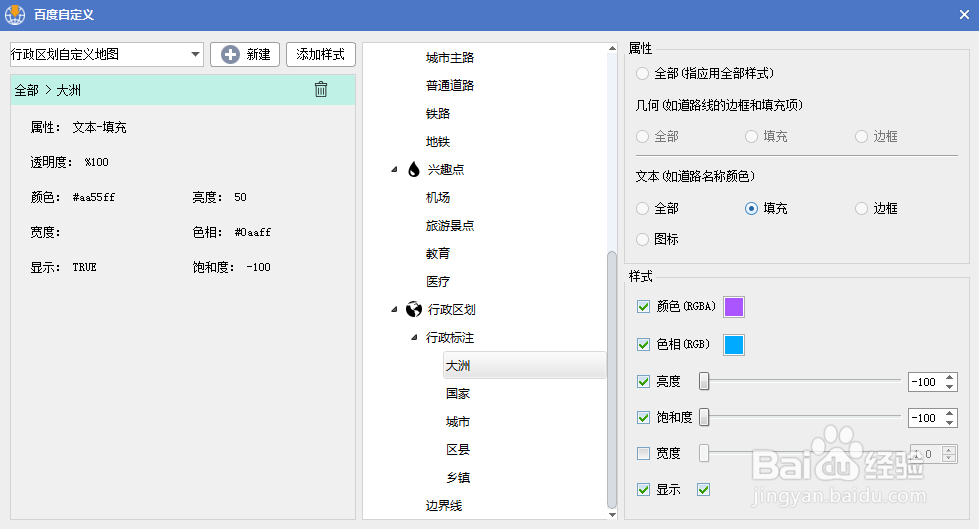Screen dimensions: 979x529
Task: Toggle the 色相(RGB) checkbox
Action: click(x=643, y=345)
